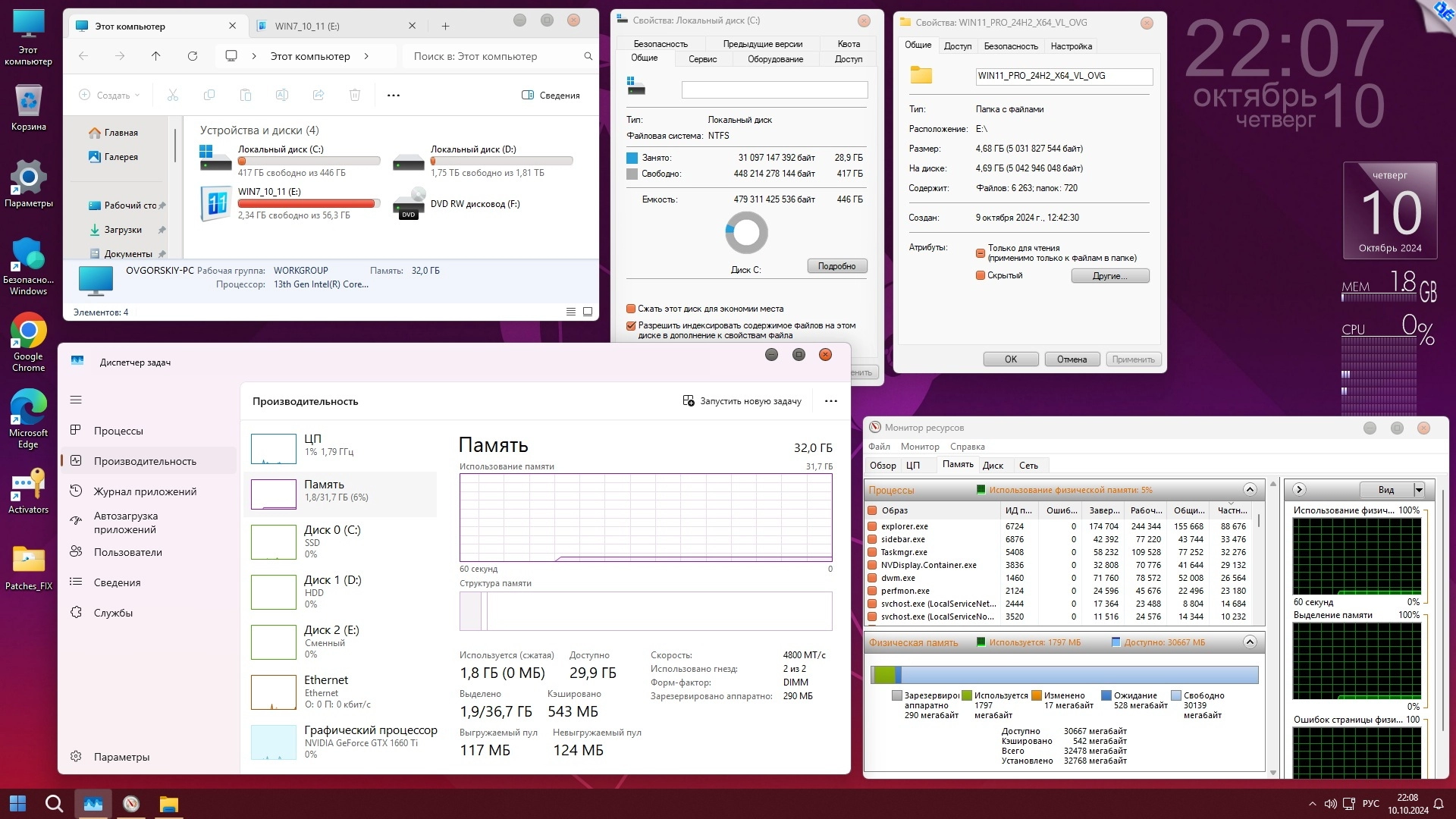Click the Resource Monitor taskbar icon

click(x=131, y=804)
